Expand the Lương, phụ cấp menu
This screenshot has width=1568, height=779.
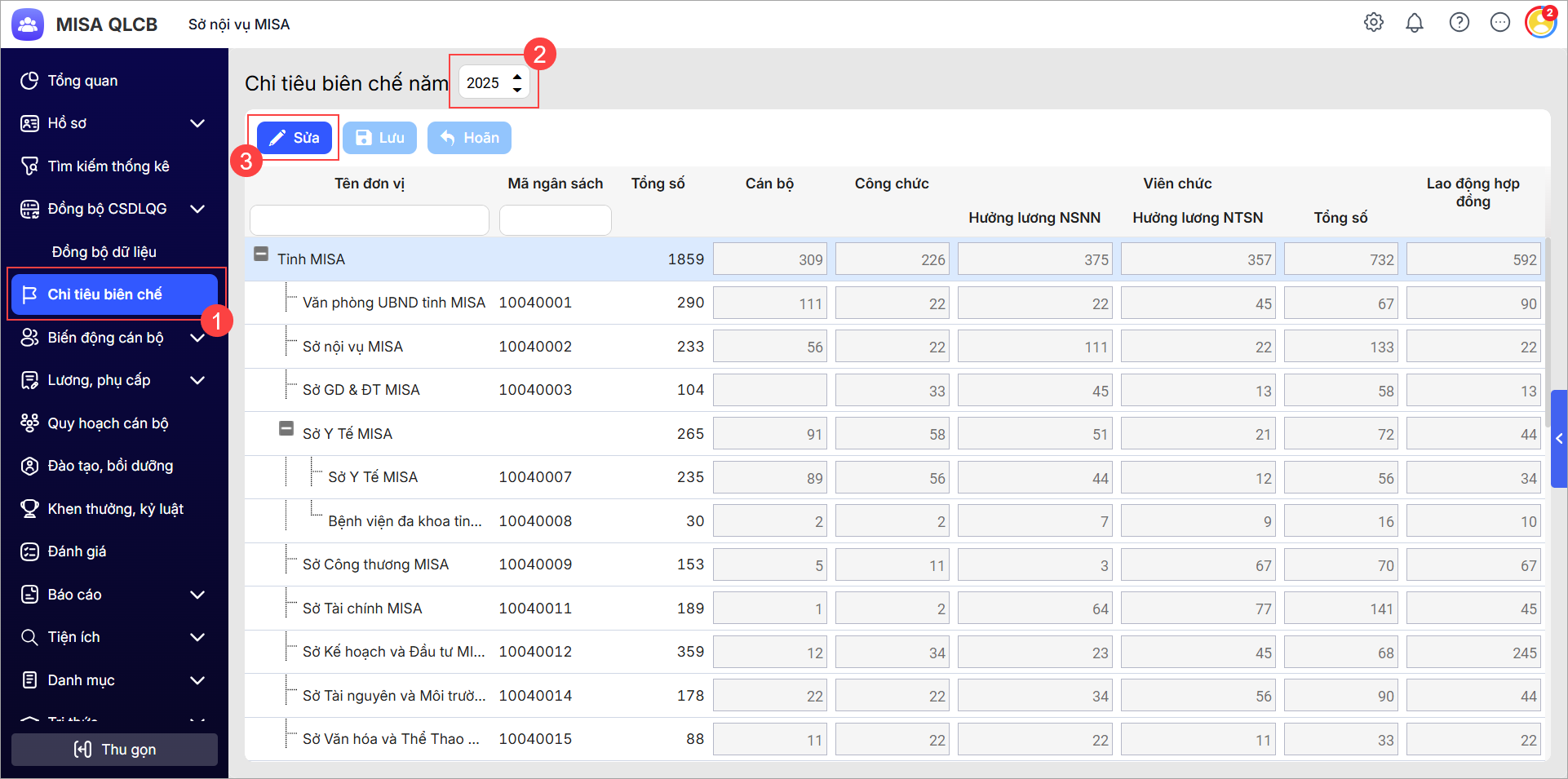pyautogui.click(x=197, y=380)
